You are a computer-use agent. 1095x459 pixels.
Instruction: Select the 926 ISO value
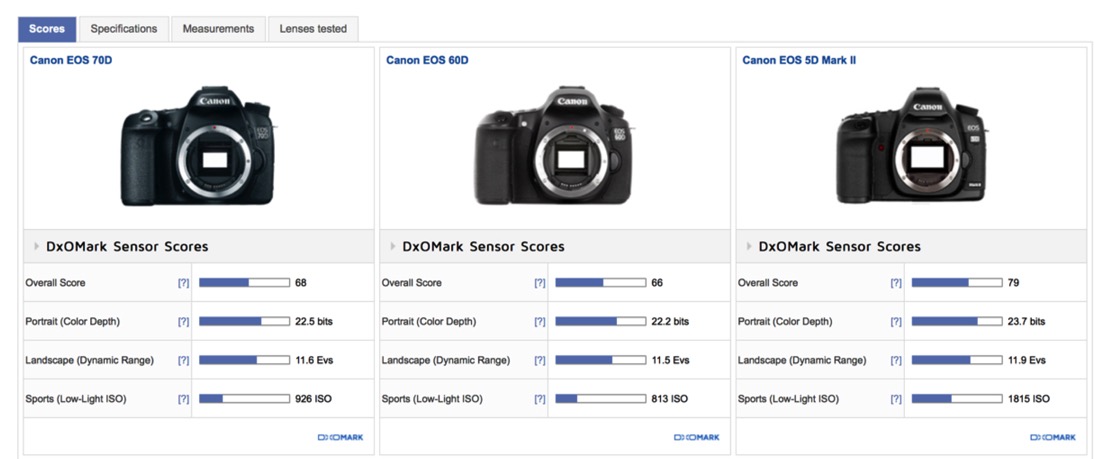pyautogui.click(x=313, y=399)
